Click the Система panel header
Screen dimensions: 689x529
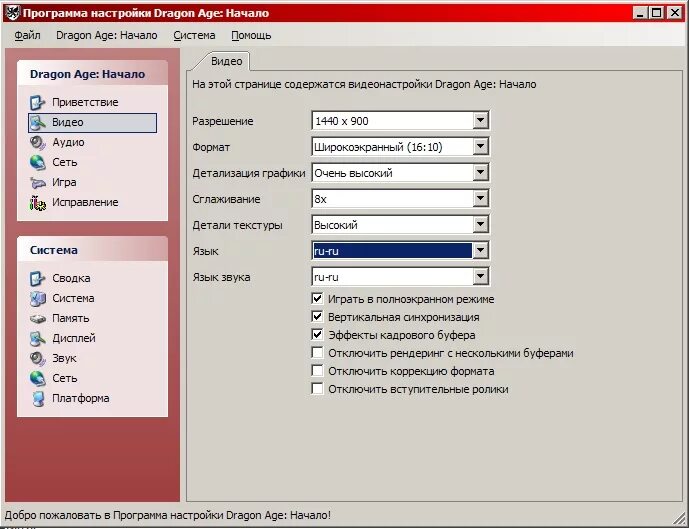click(x=92, y=250)
